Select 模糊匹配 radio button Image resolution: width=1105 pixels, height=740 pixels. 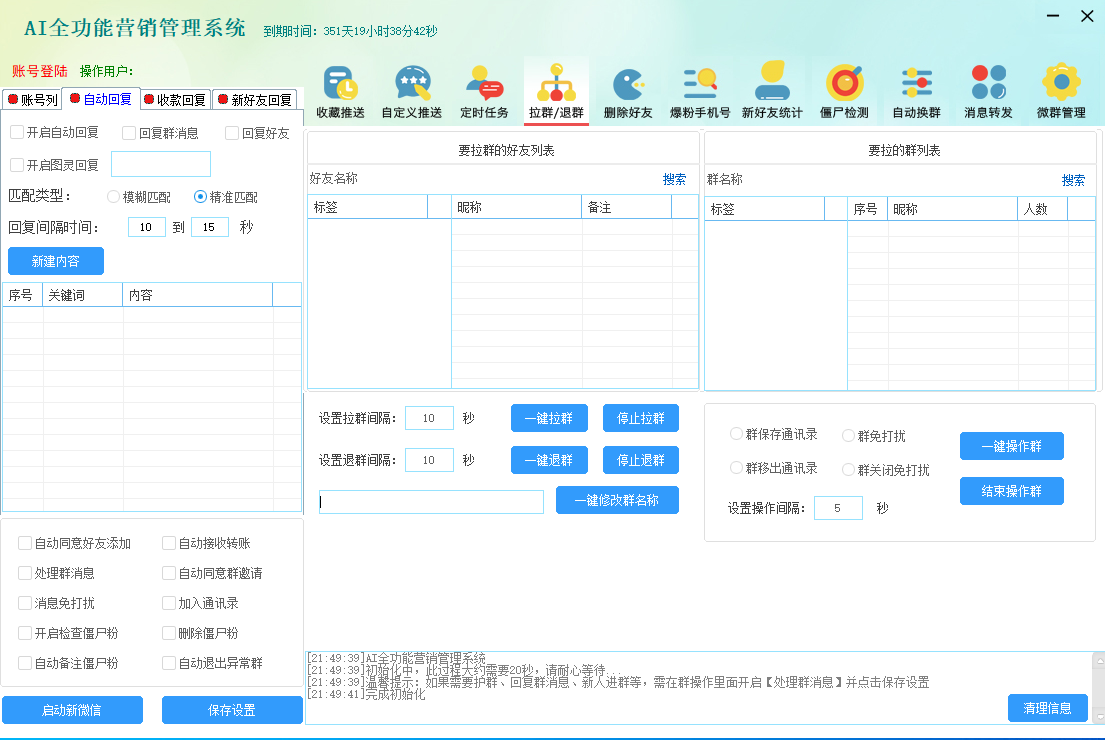click(113, 197)
